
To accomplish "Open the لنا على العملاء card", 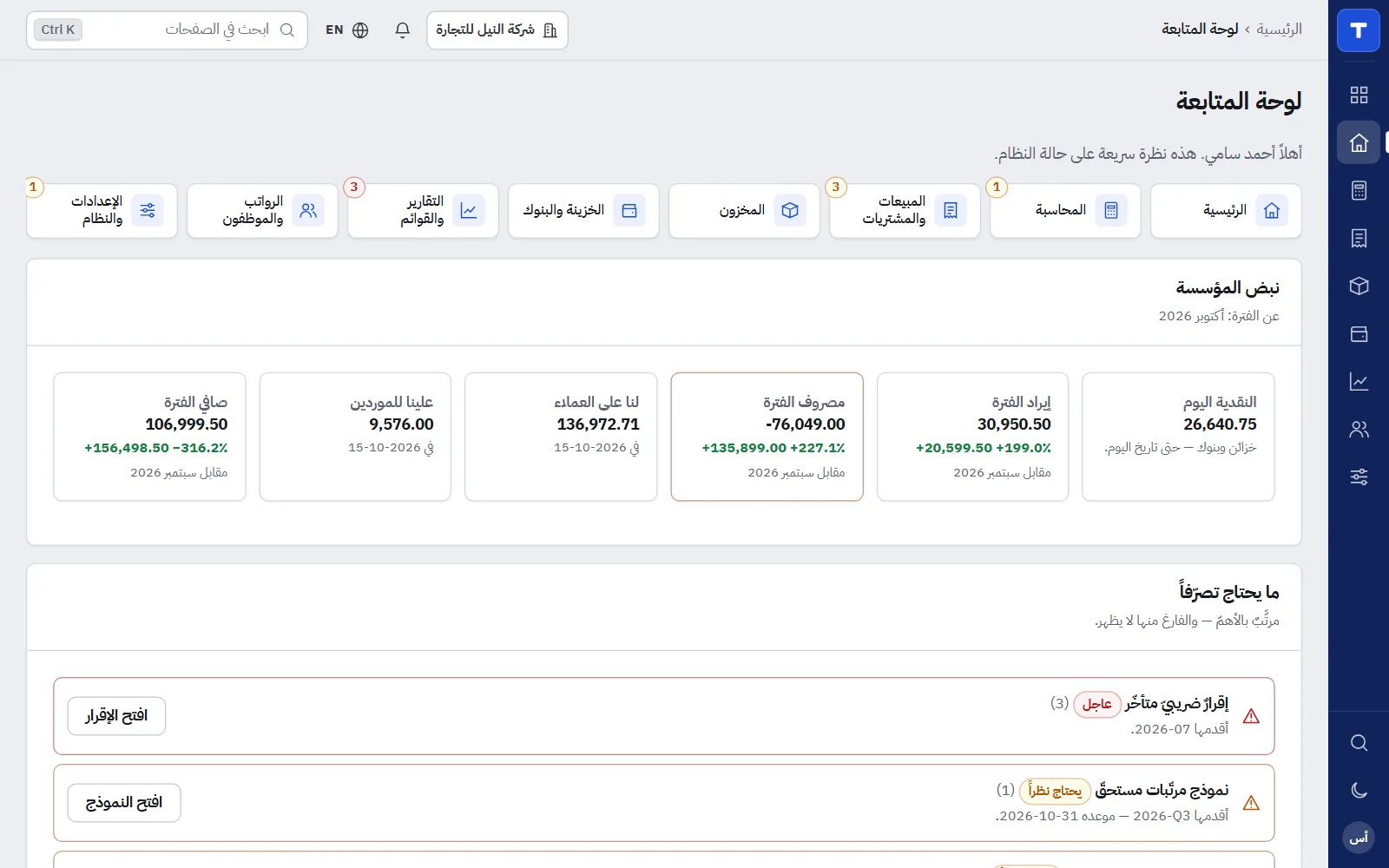I will tap(561, 437).
